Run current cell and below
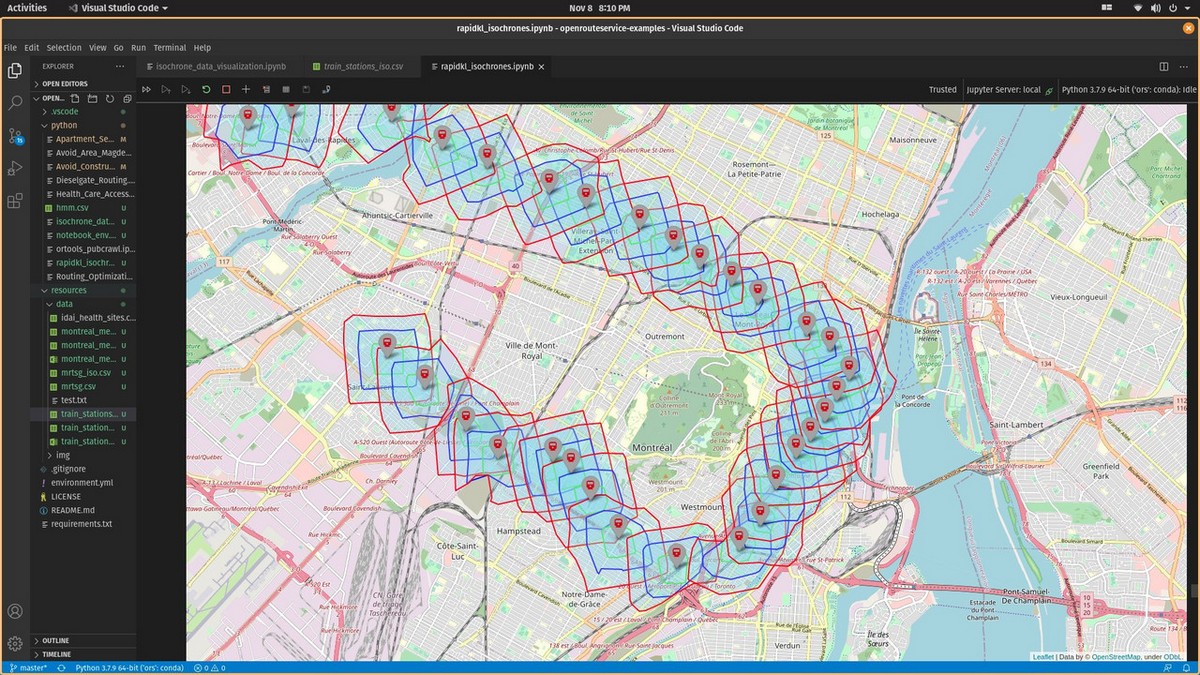 pyautogui.click(x=186, y=90)
